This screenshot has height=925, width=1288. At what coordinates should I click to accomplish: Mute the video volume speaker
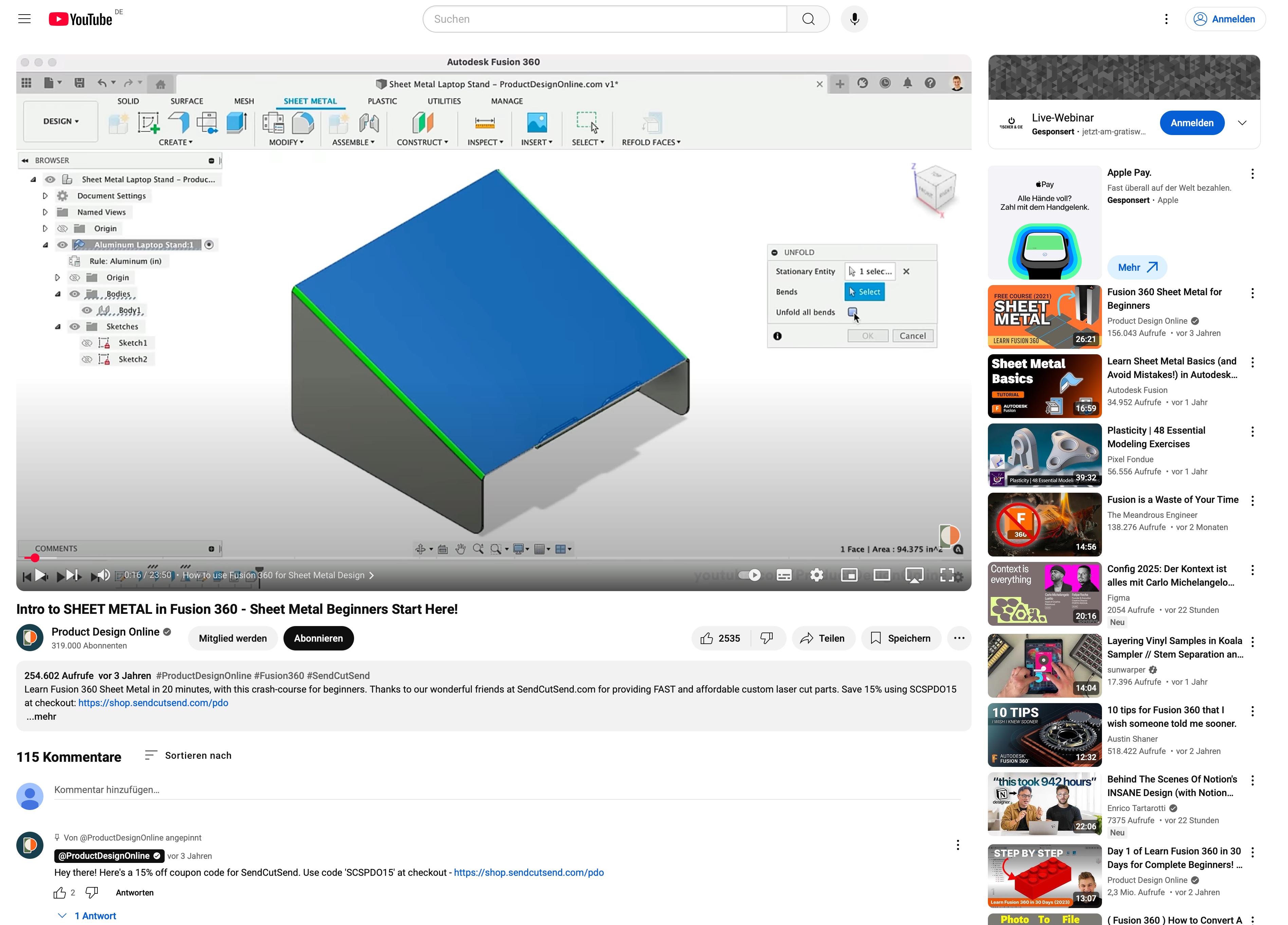103,575
